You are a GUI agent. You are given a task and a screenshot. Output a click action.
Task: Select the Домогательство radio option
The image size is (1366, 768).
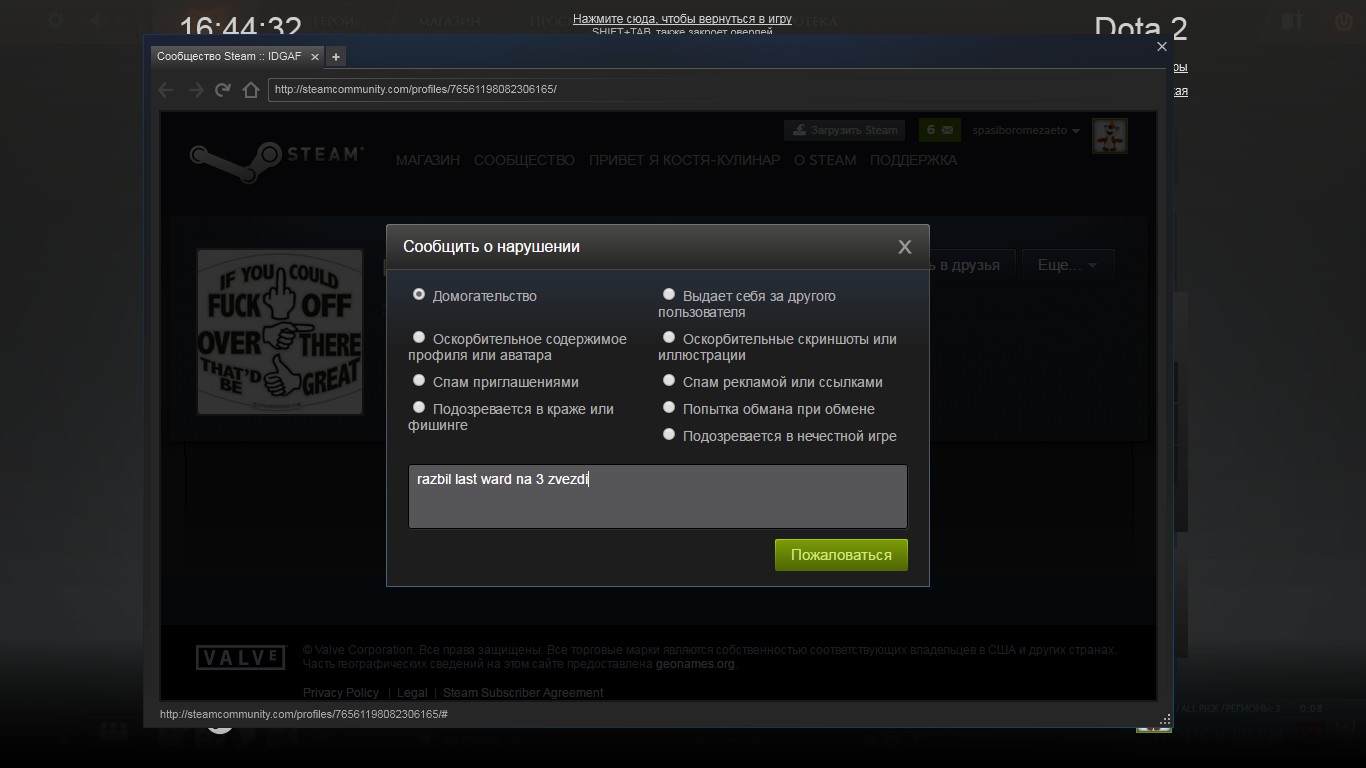pyautogui.click(x=419, y=295)
